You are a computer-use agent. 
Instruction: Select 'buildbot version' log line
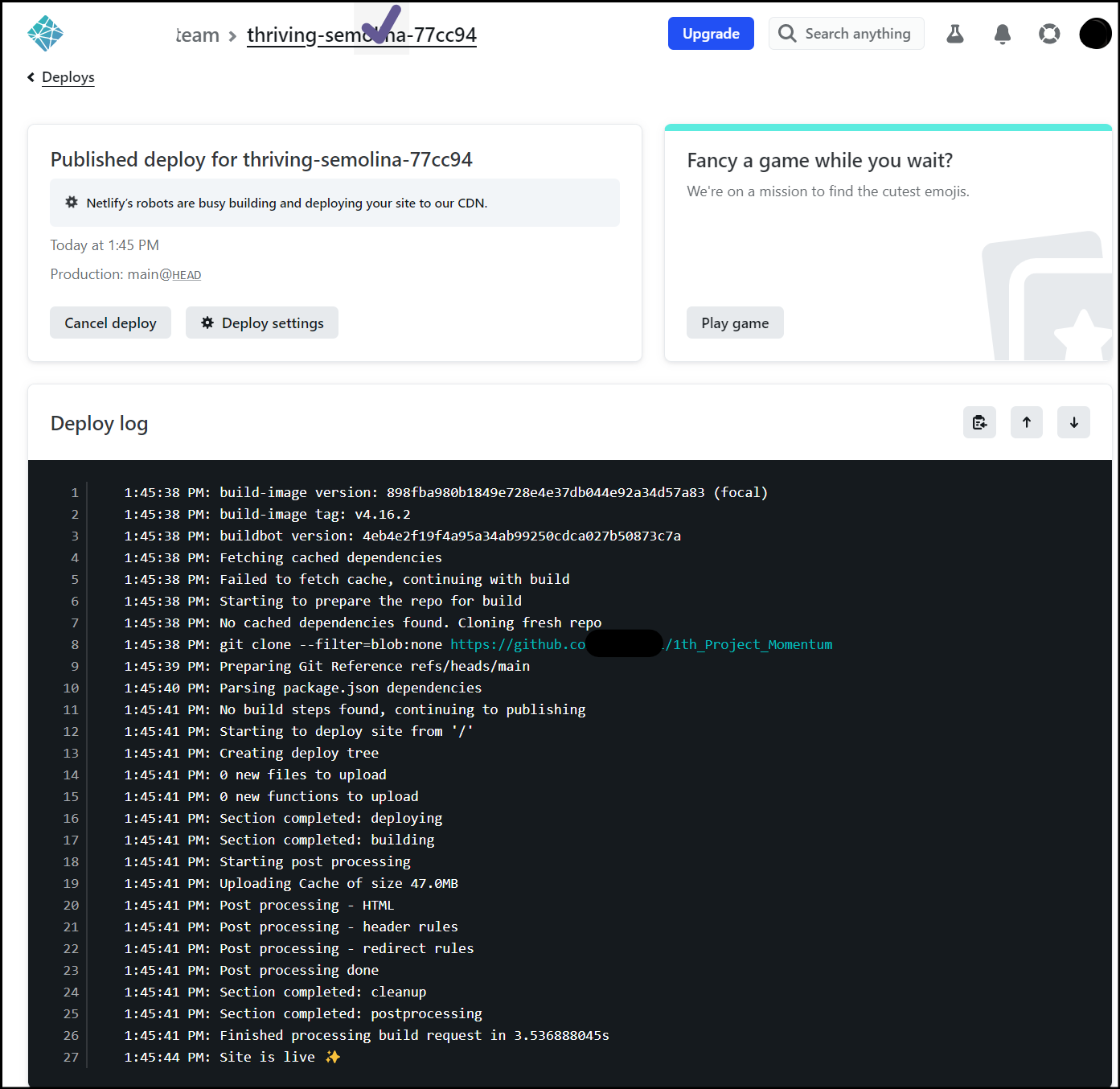(x=402, y=536)
